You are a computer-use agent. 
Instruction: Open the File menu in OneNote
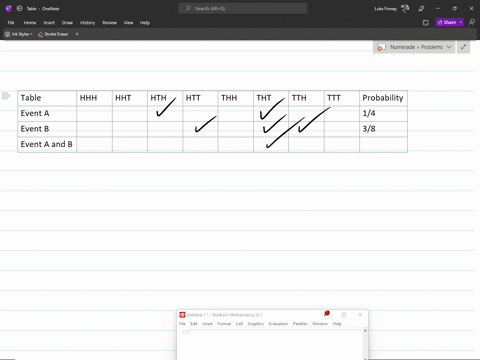pyautogui.click(x=11, y=23)
